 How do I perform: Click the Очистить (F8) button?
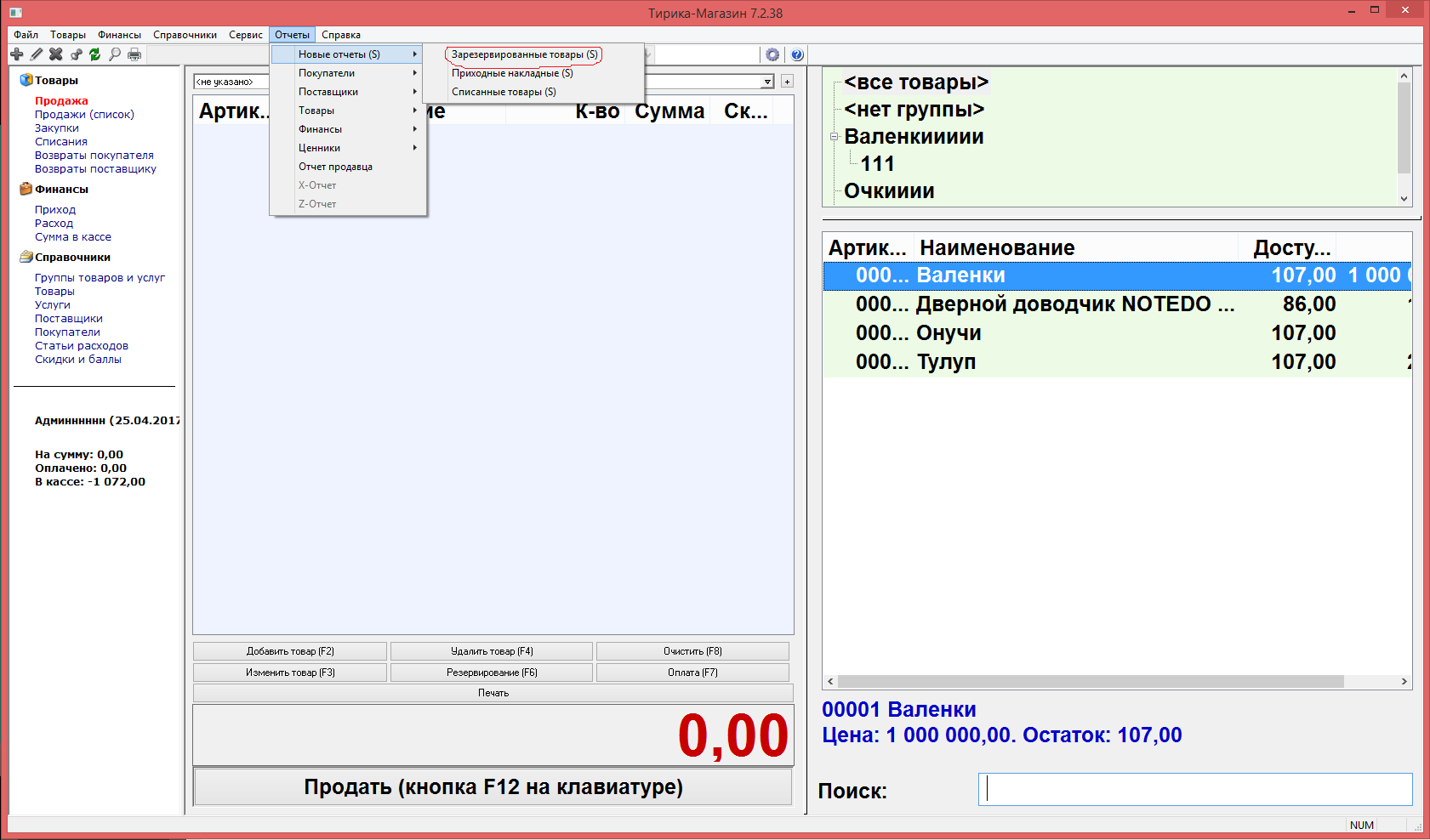[x=692, y=651]
